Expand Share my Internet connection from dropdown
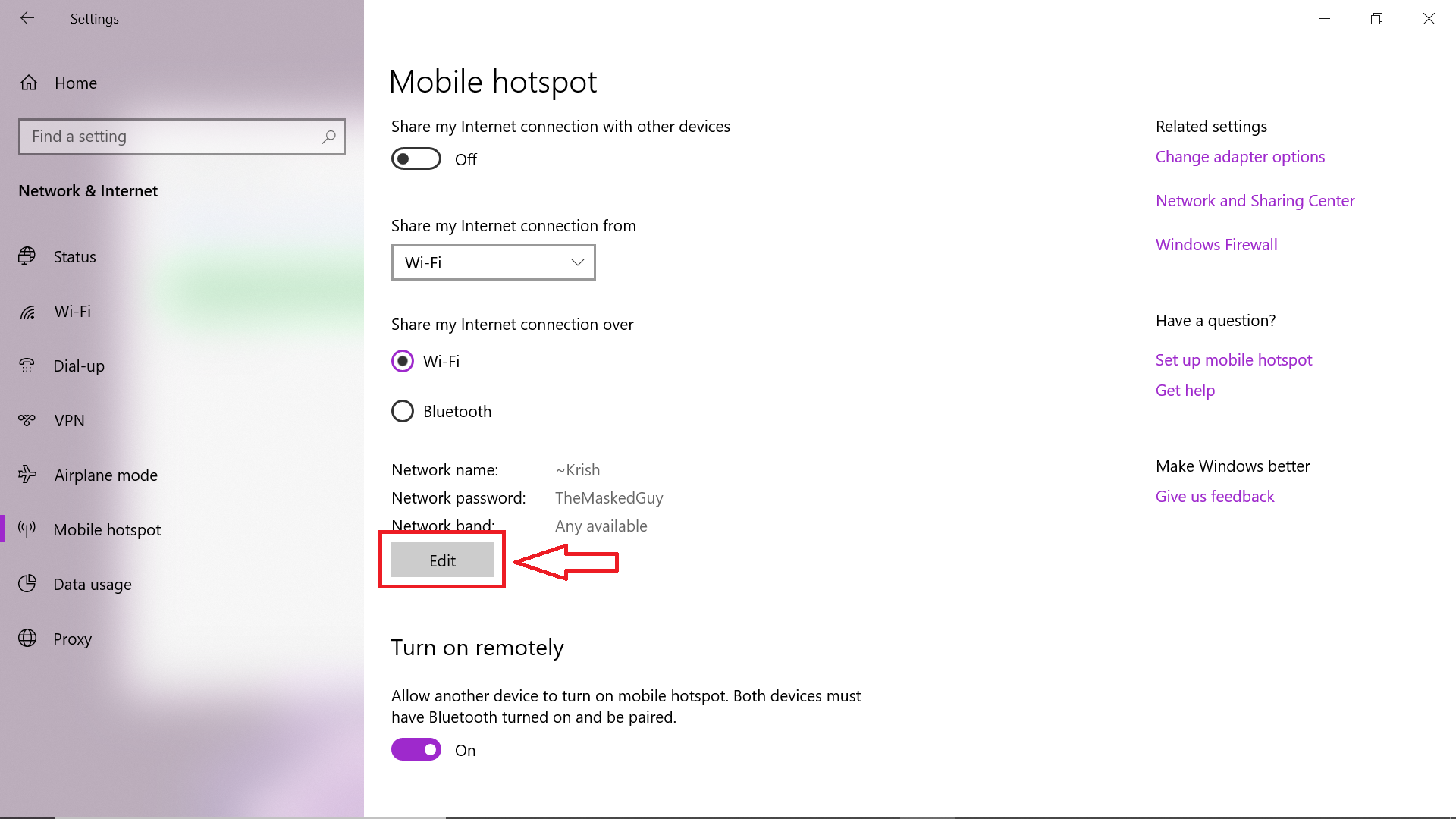 pyautogui.click(x=492, y=262)
